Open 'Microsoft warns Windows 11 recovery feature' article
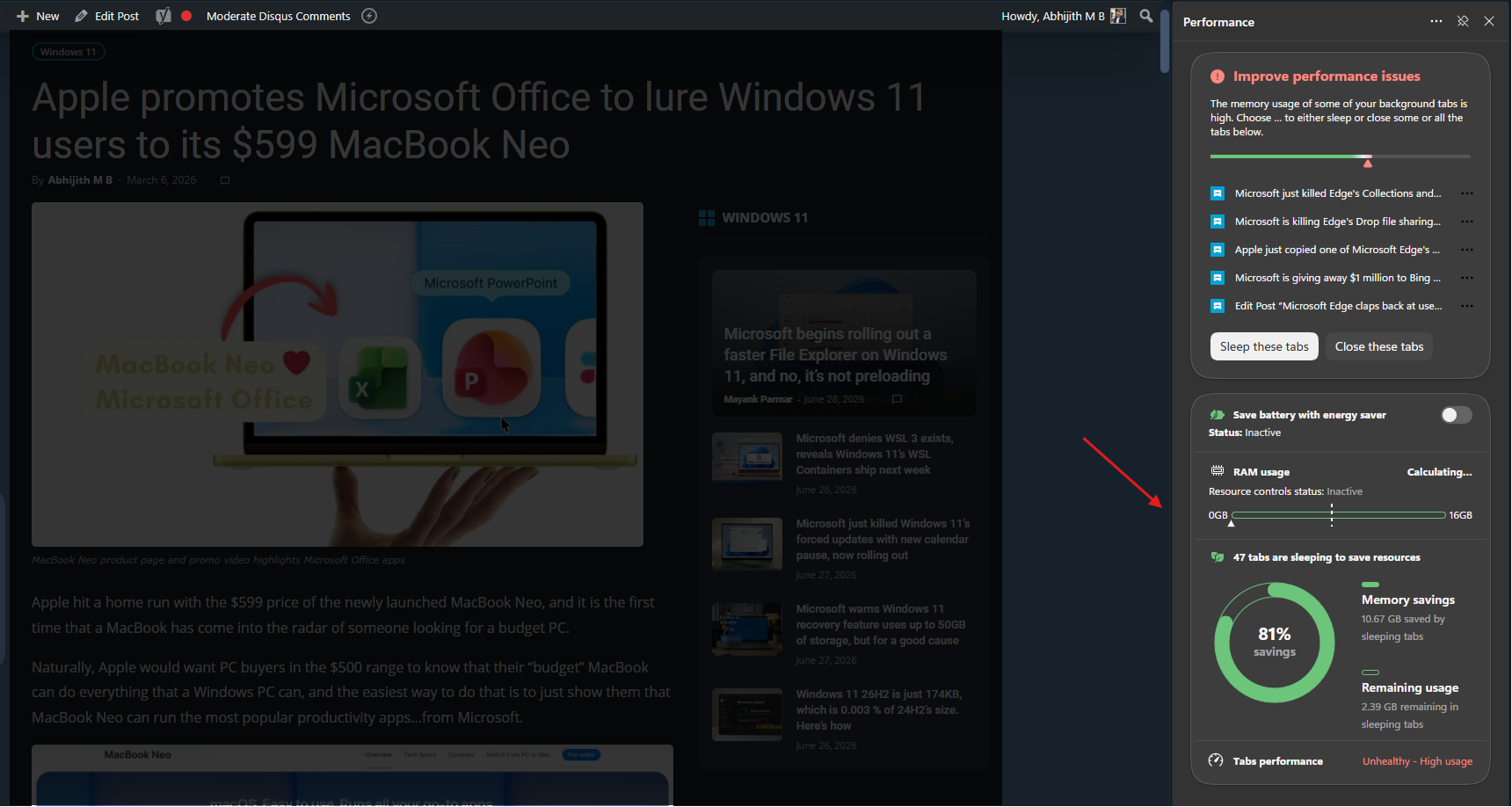The image size is (1512, 807). [881, 625]
